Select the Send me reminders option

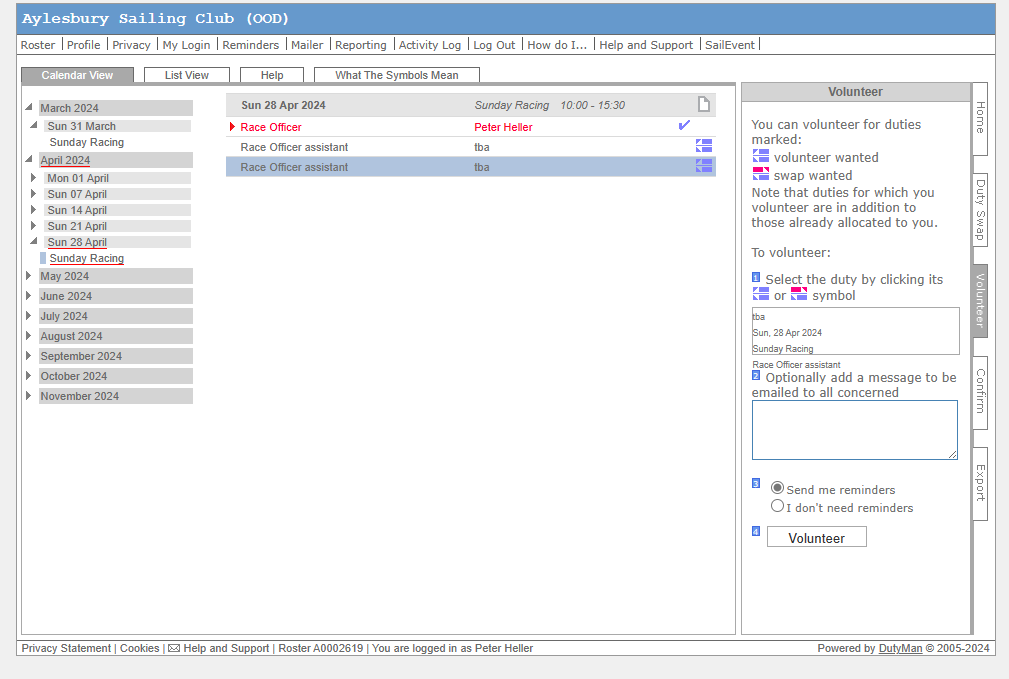(778, 488)
